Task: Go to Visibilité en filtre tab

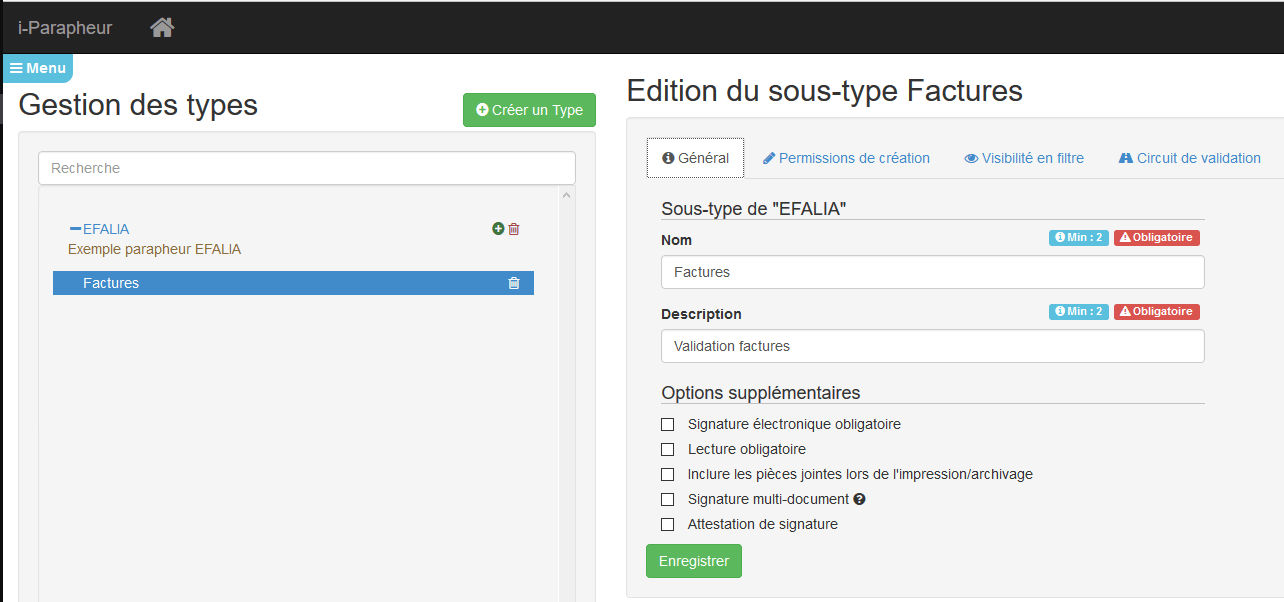Action: coord(1024,158)
